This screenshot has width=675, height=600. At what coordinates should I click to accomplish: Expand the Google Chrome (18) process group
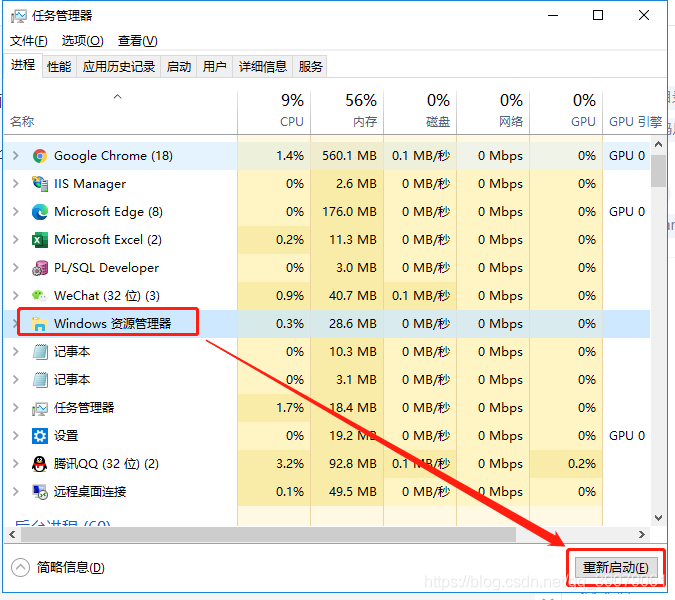pos(16,156)
